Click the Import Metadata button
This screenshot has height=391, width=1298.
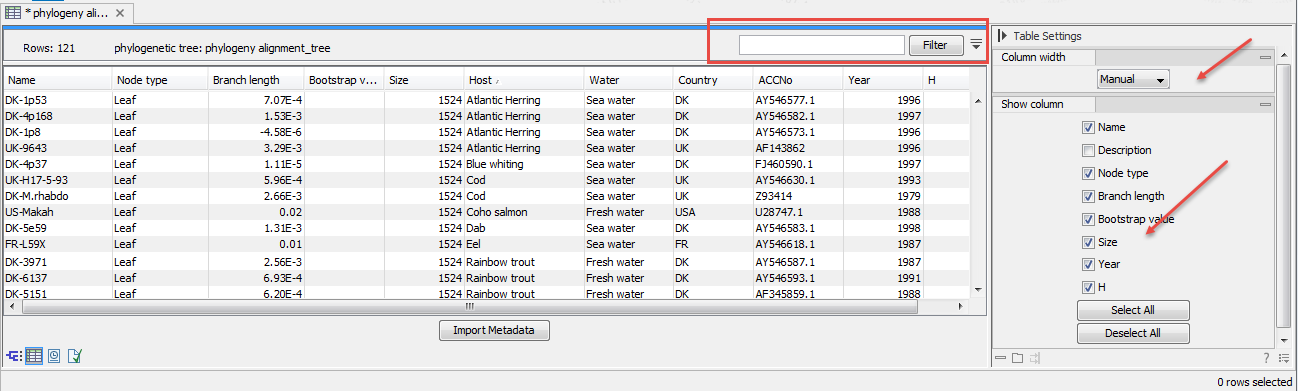point(494,331)
